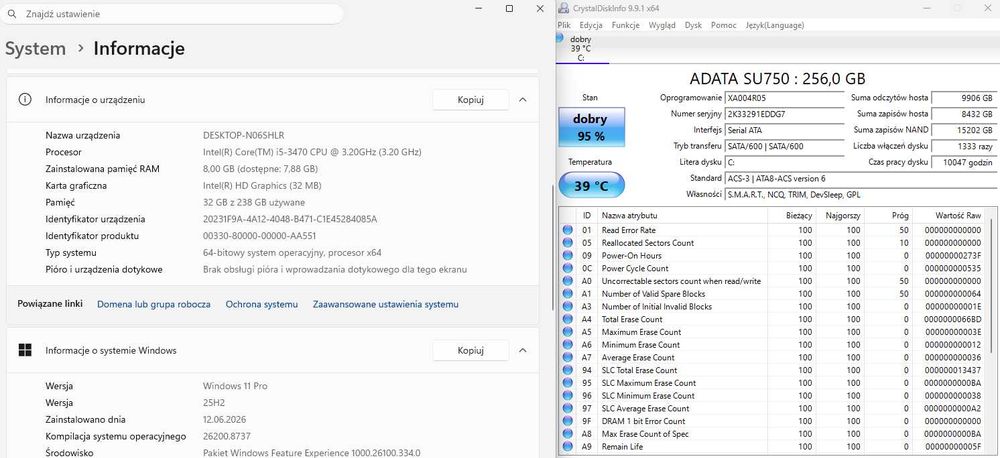Collapse the Informacje o urządzeniu section chevron
The image size is (1000, 458).
[522, 100]
